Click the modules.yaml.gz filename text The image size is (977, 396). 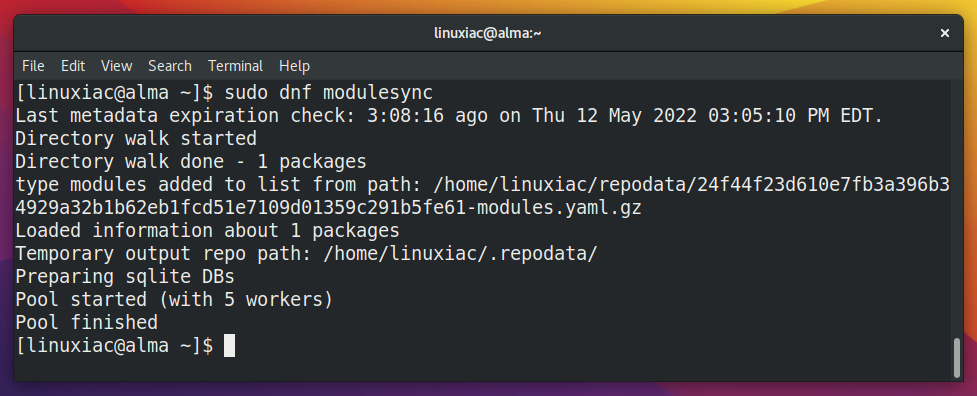click(x=559, y=208)
